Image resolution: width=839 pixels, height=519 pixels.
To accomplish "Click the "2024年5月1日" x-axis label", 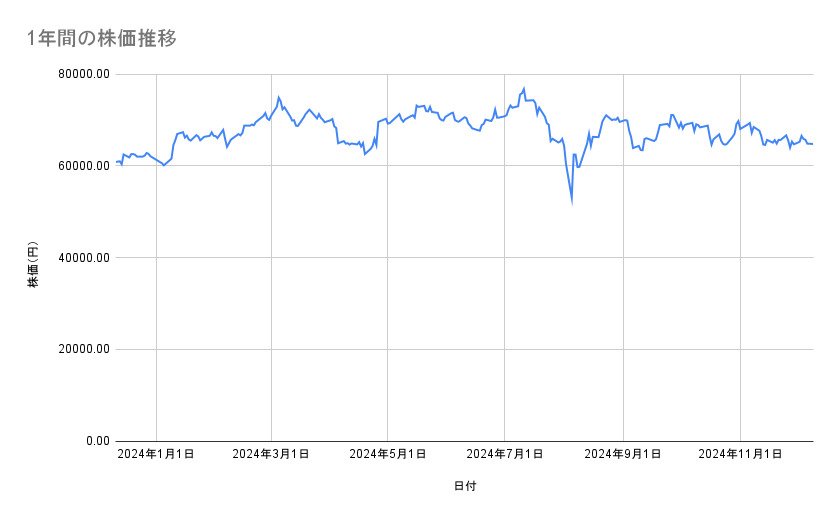I will pyautogui.click(x=388, y=455).
